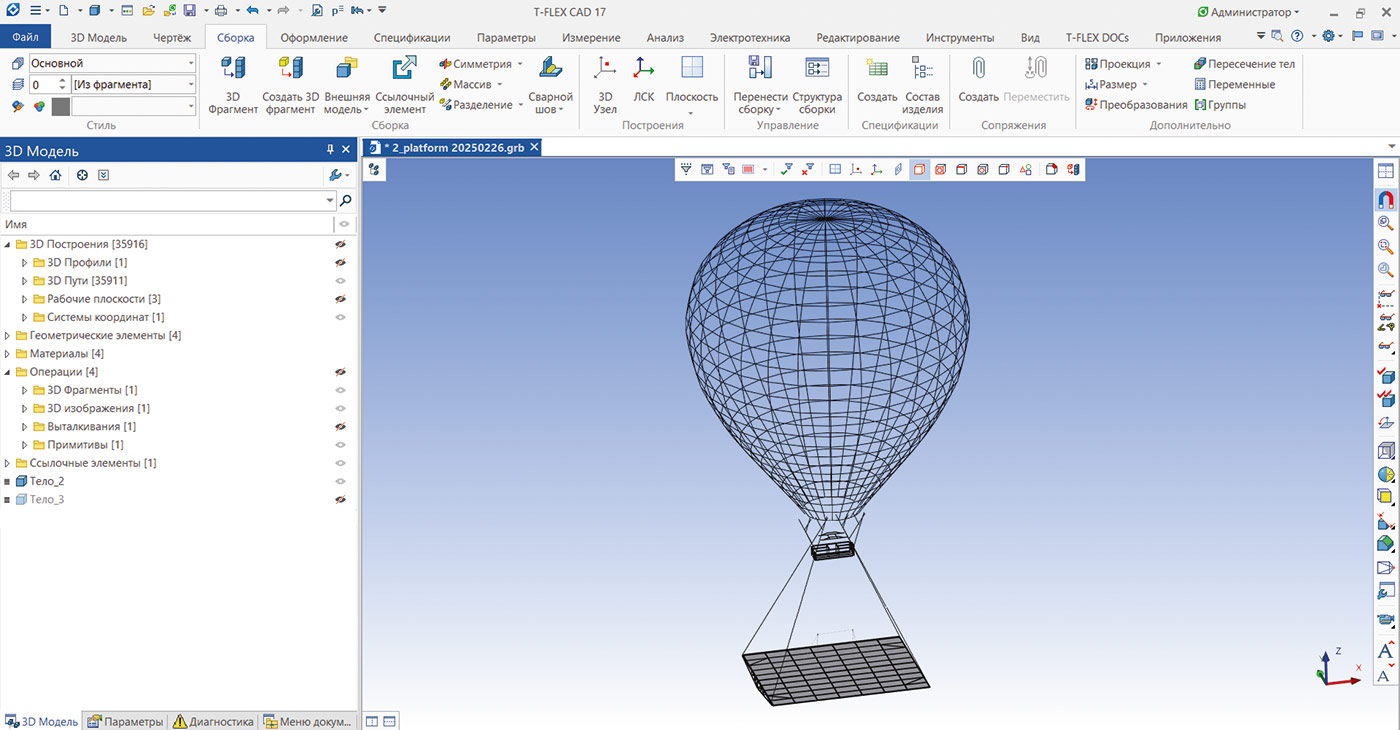Click the search field in 3D Модель panel

166,201
